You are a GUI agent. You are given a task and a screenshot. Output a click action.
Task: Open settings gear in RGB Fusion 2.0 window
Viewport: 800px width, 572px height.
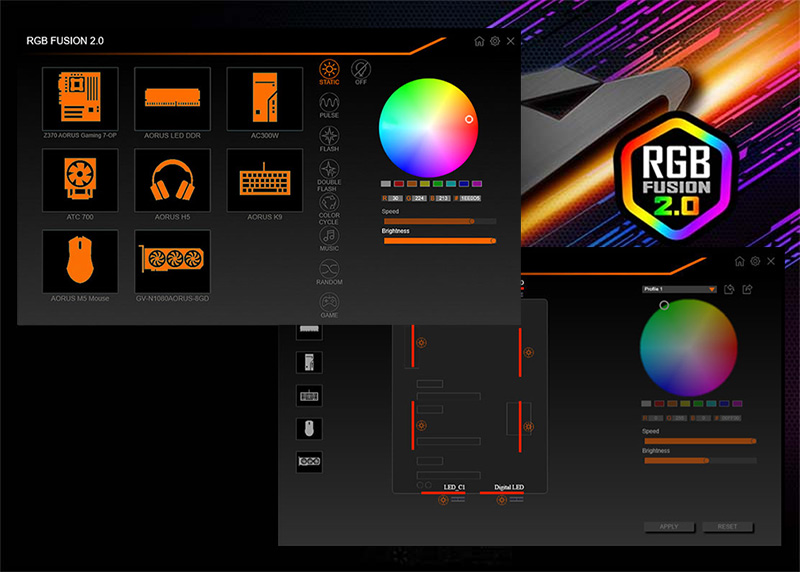click(495, 41)
